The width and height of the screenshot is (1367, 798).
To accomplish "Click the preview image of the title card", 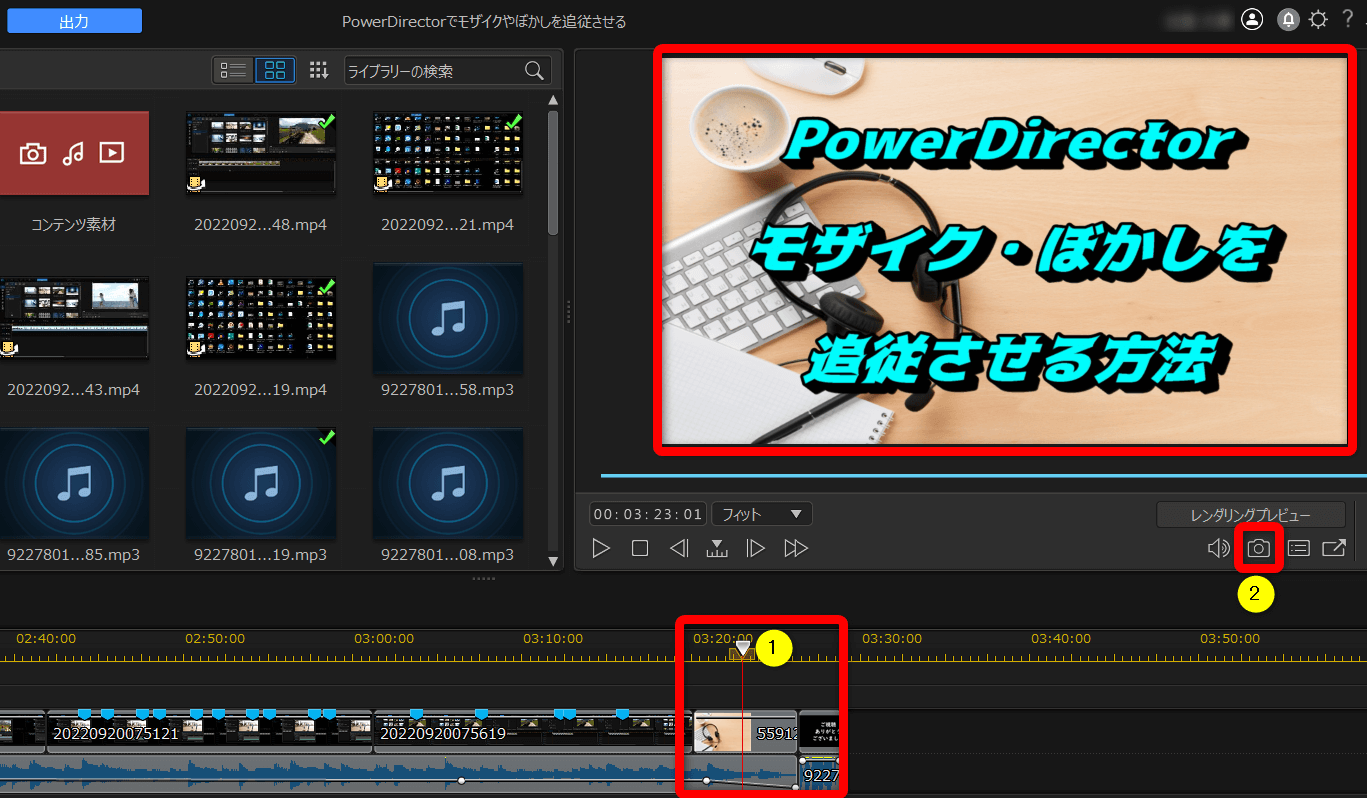I will [1005, 250].
